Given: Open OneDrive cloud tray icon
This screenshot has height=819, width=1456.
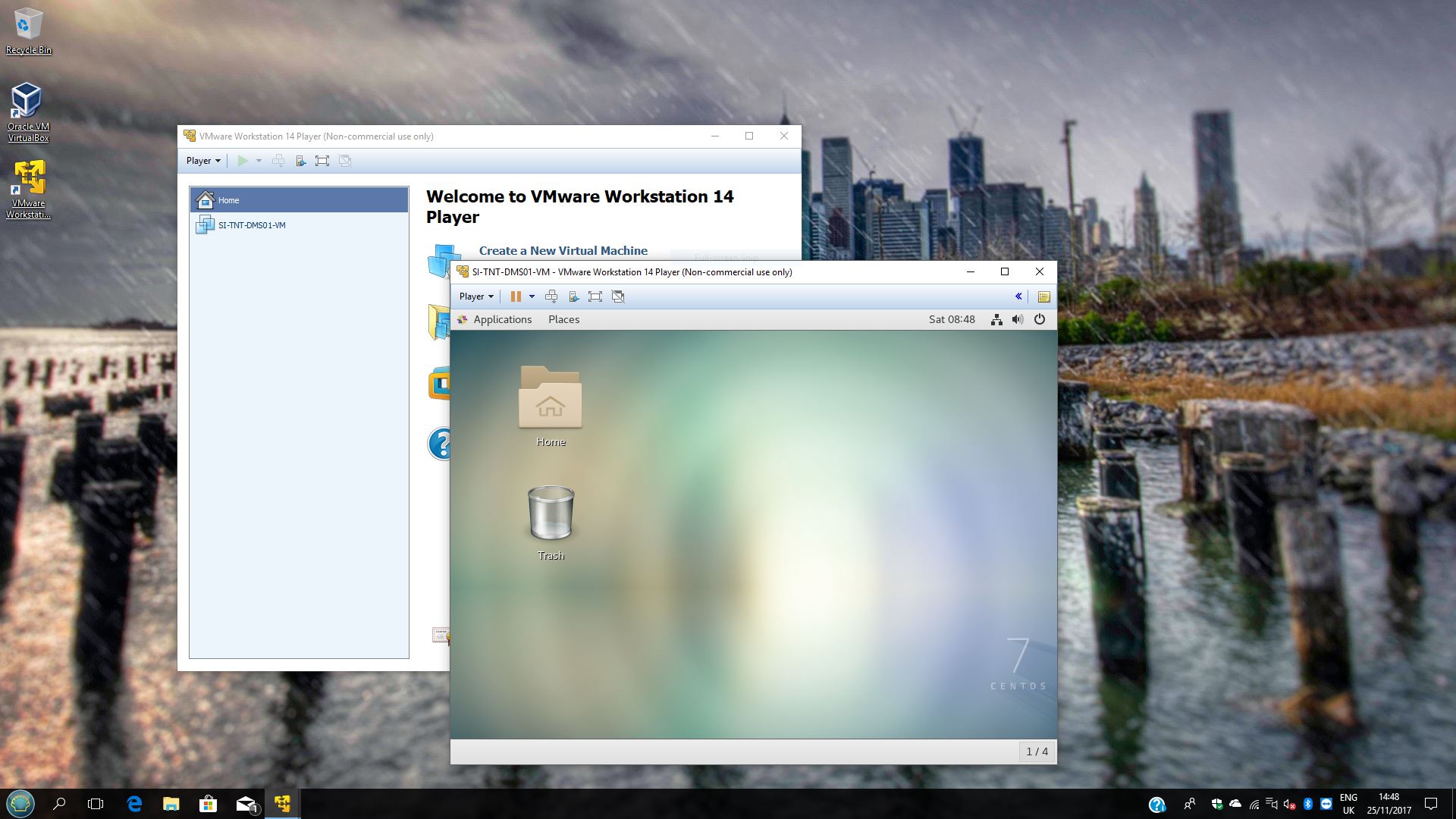Looking at the screenshot, I should 1235,804.
